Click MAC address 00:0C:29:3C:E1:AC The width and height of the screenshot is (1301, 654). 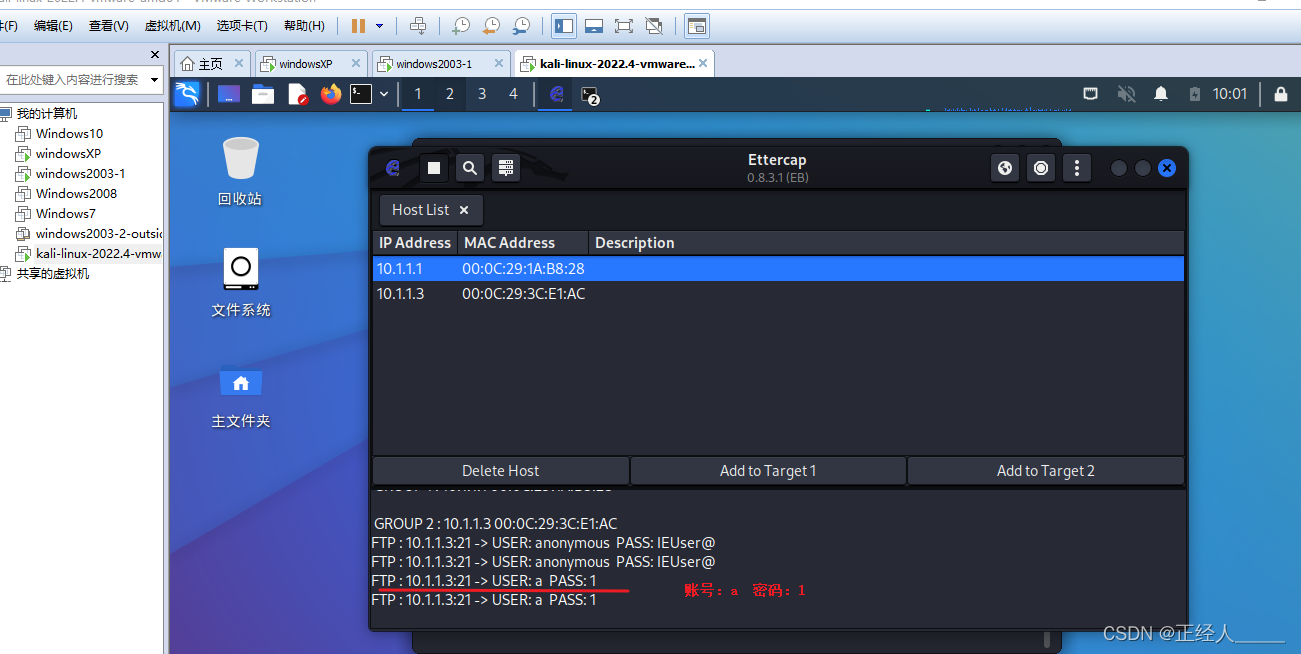[x=523, y=294]
